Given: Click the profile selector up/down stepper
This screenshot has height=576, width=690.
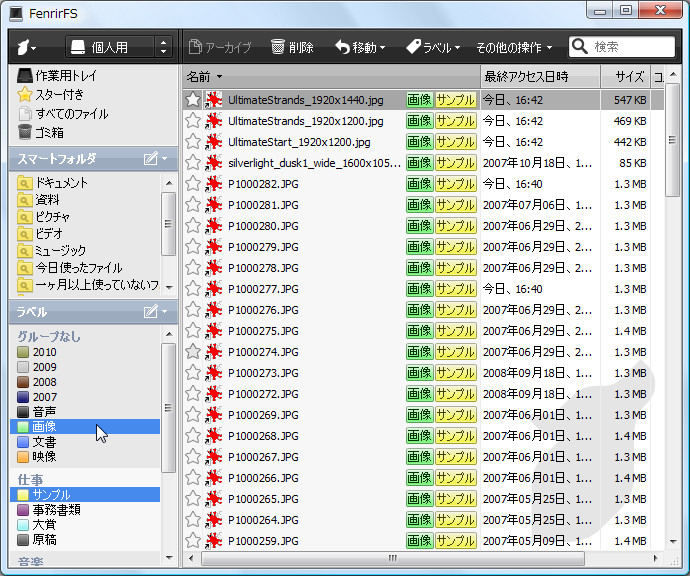Looking at the screenshot, I should (164, 47).
